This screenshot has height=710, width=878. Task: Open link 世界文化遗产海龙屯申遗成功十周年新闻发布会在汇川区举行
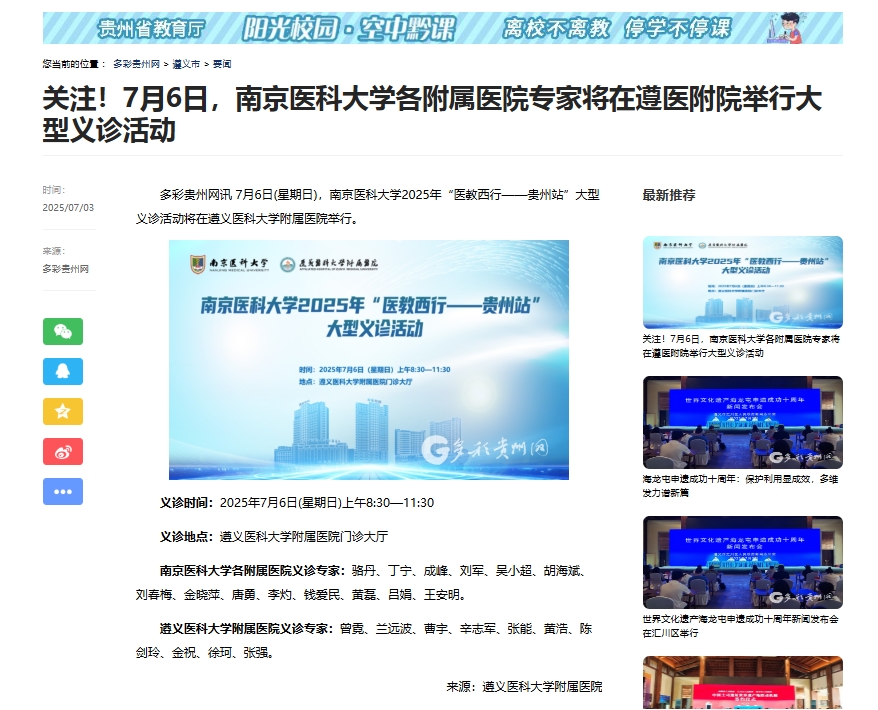741,626
